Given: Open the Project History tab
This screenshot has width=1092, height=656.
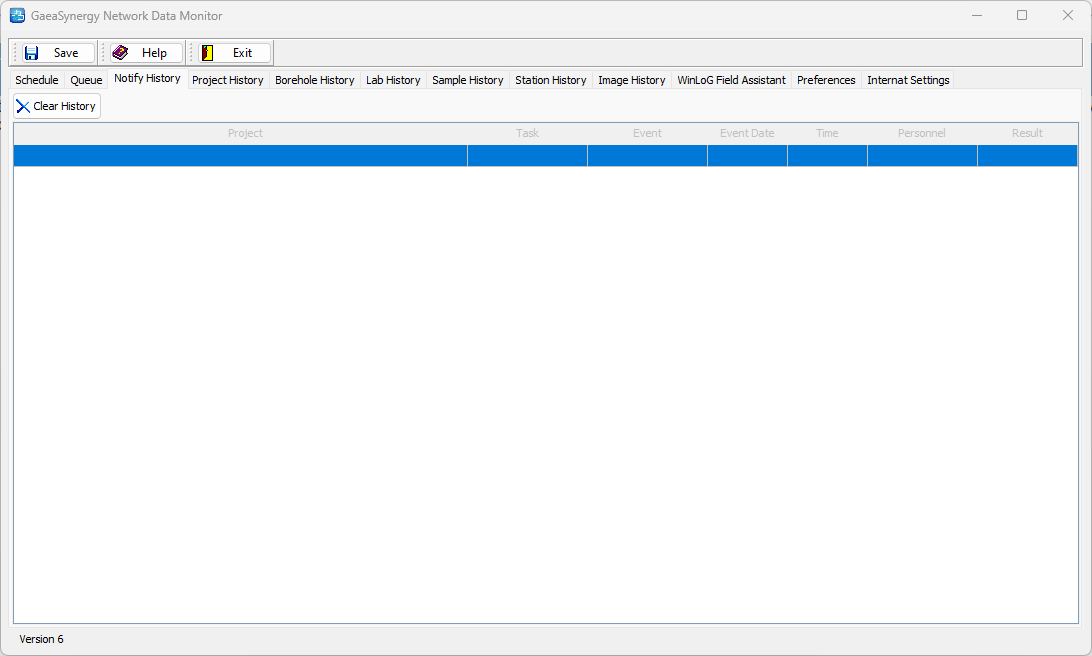Looking at the screenshot, I should click(x=228, y=80).
